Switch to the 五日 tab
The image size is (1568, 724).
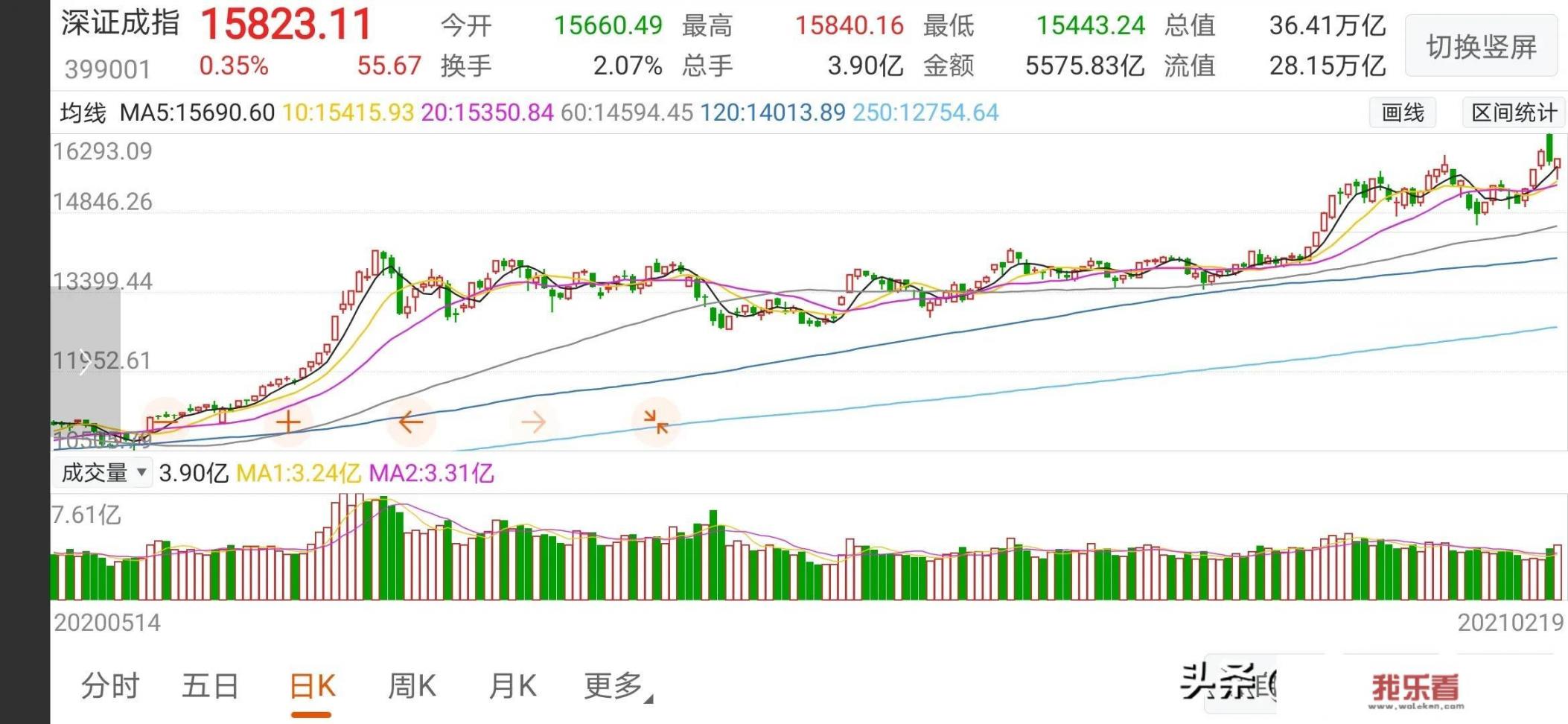click(211, 686)
